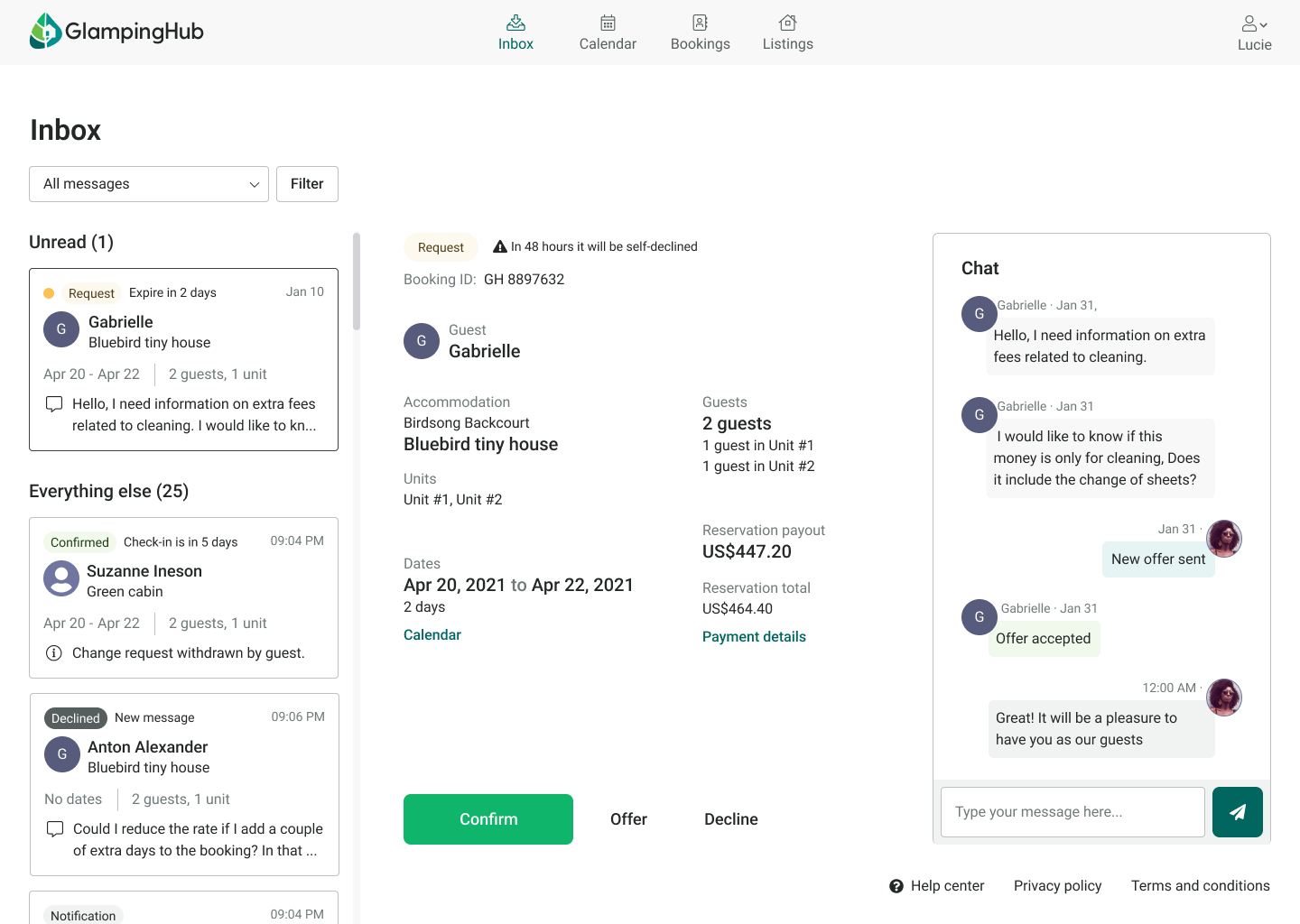
Task: Click the host avatar beside New offer sent
Action: click(1224, 539)
